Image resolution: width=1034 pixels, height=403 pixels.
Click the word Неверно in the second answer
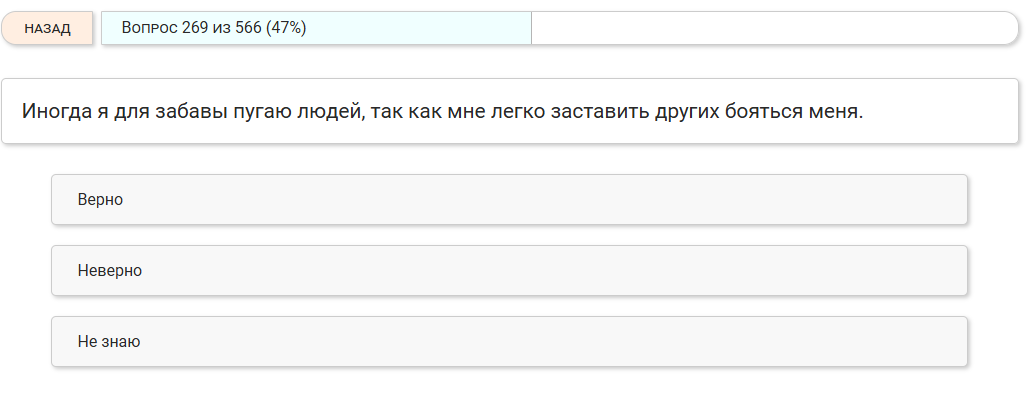coord(110,271)
